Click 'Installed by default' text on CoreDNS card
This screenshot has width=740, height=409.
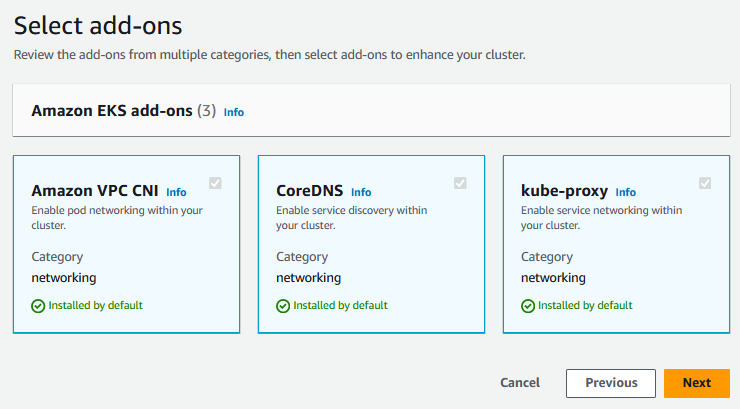(340, 305)
